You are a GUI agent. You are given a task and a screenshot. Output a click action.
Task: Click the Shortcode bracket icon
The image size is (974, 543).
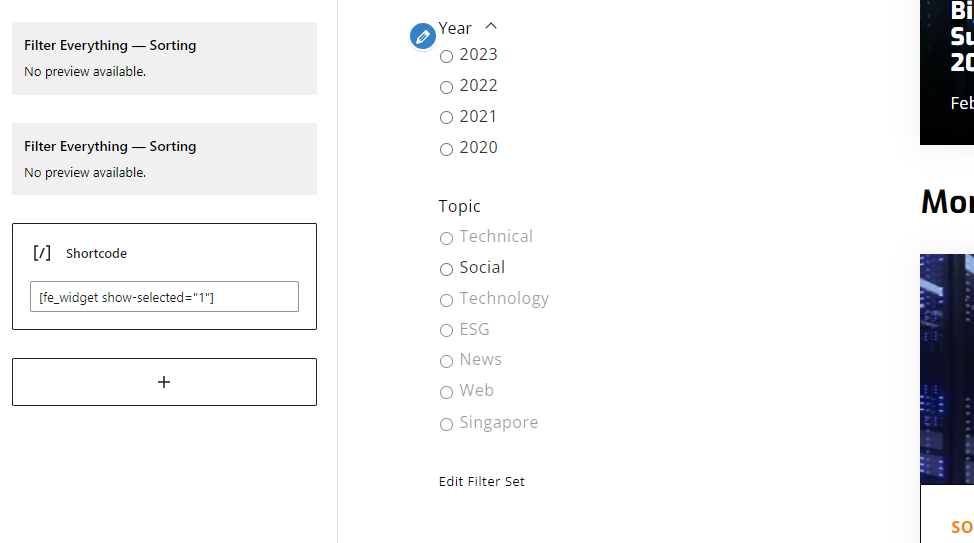pyautogui.click(x=42, y=253)
